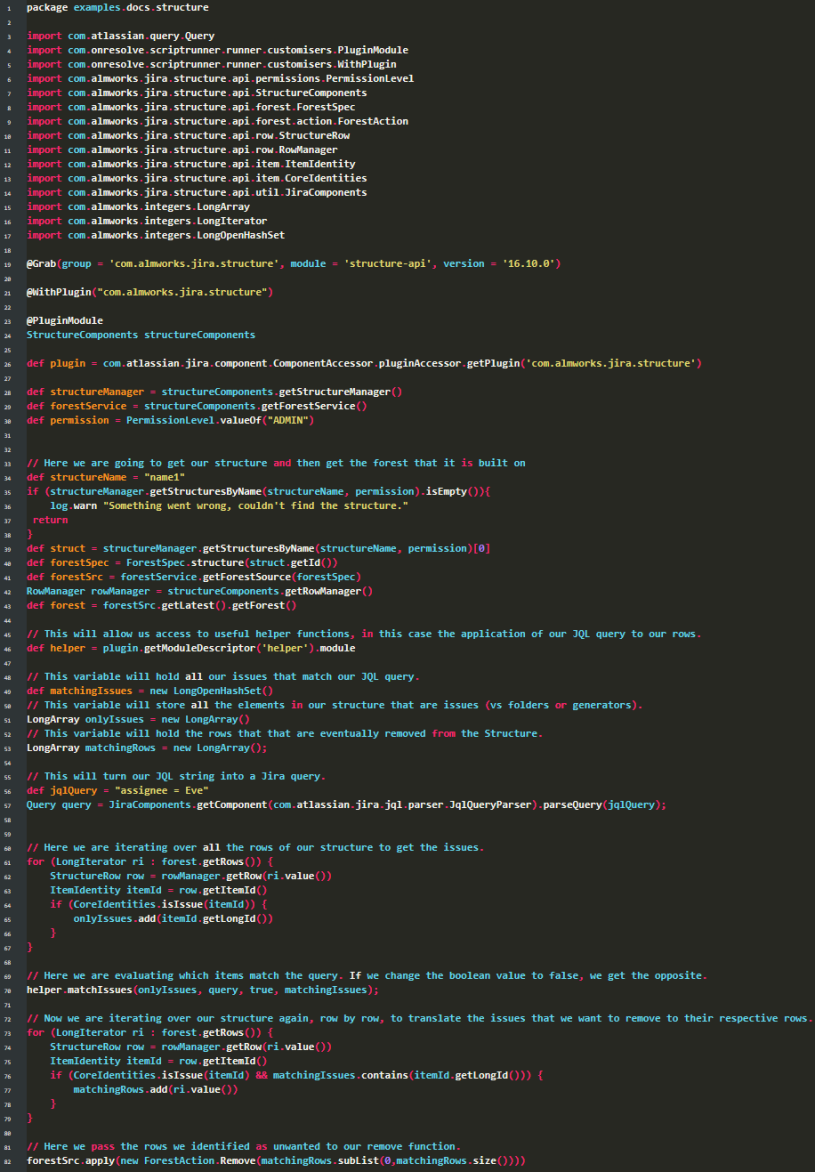This screenshot has height=1172, width=815.
Task: Select the line def jqlQuery = "assignee = Eve"
Action: (x=118, y=790)
